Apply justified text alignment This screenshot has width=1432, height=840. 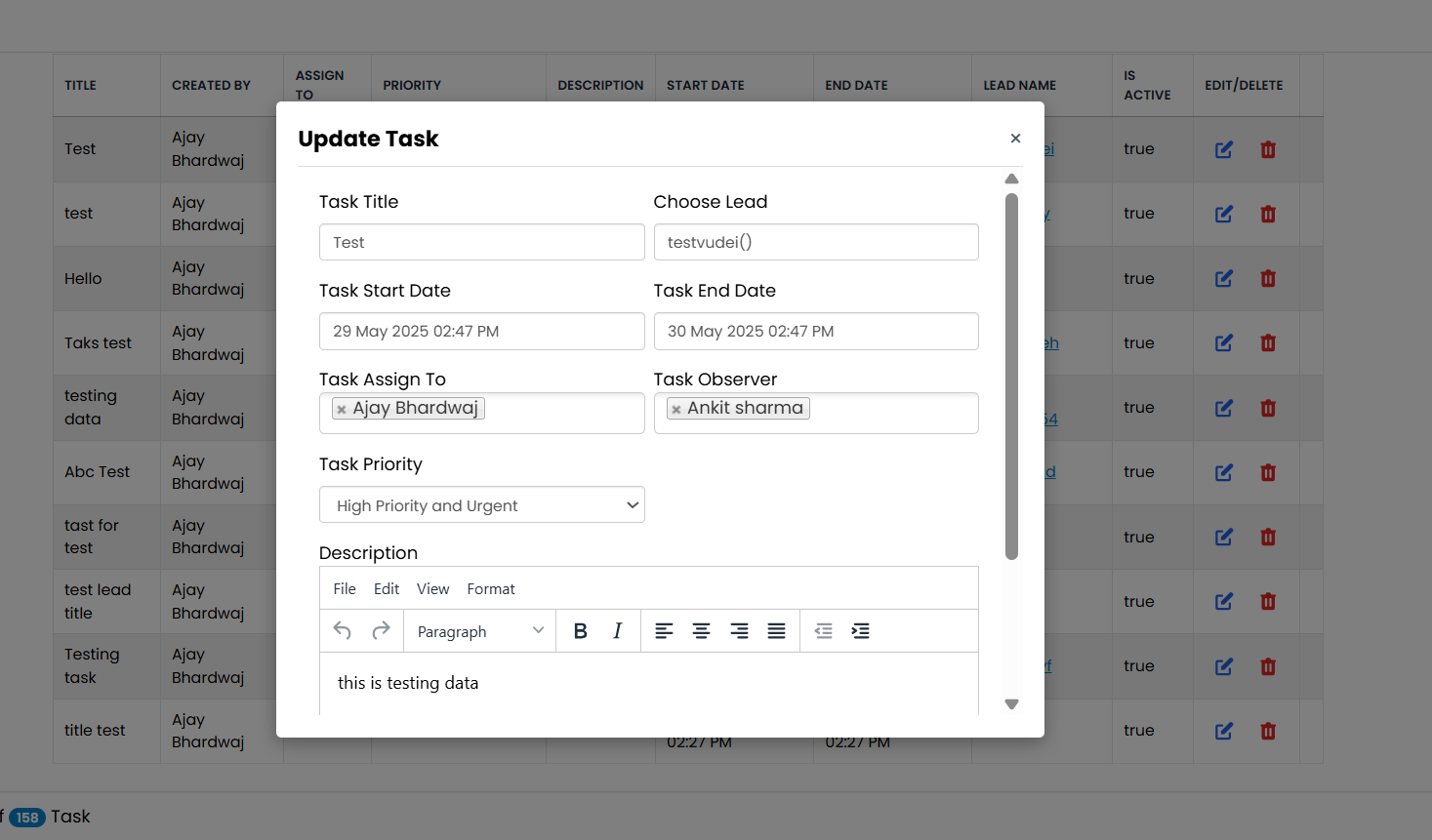coord(776,630)
